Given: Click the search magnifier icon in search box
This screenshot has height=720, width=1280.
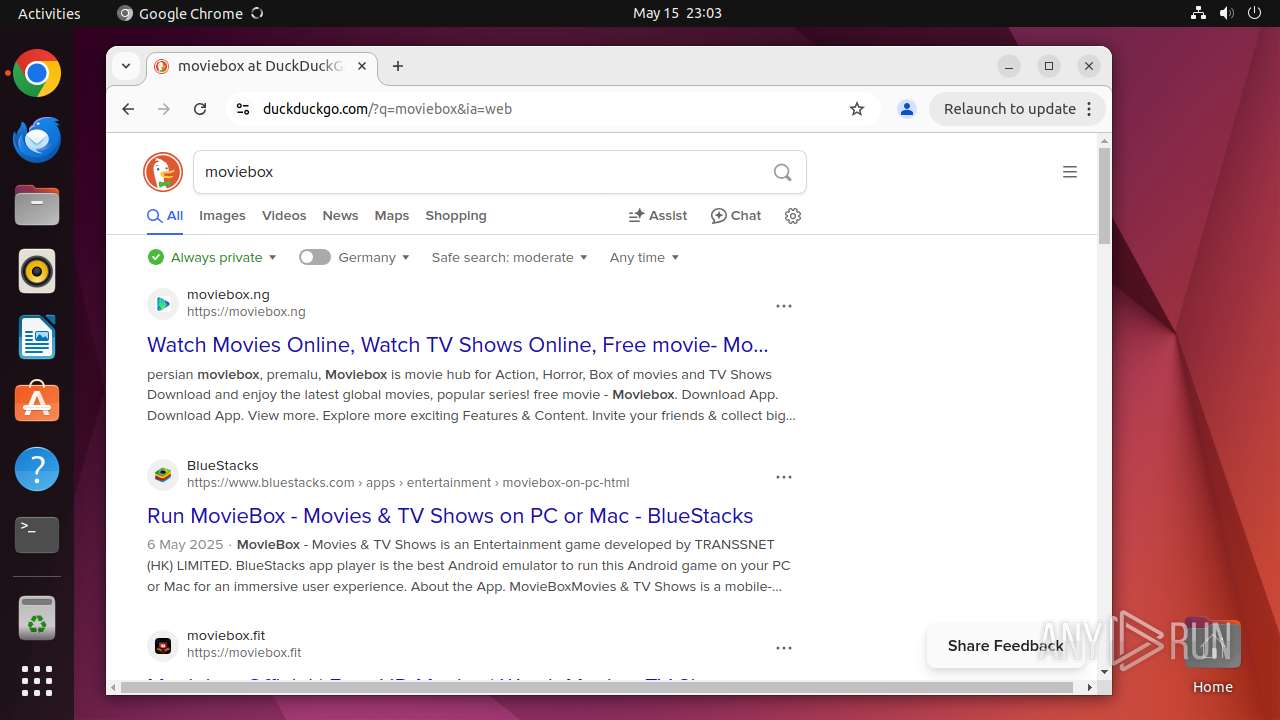Looking at the screenshot, I should 782,172.
